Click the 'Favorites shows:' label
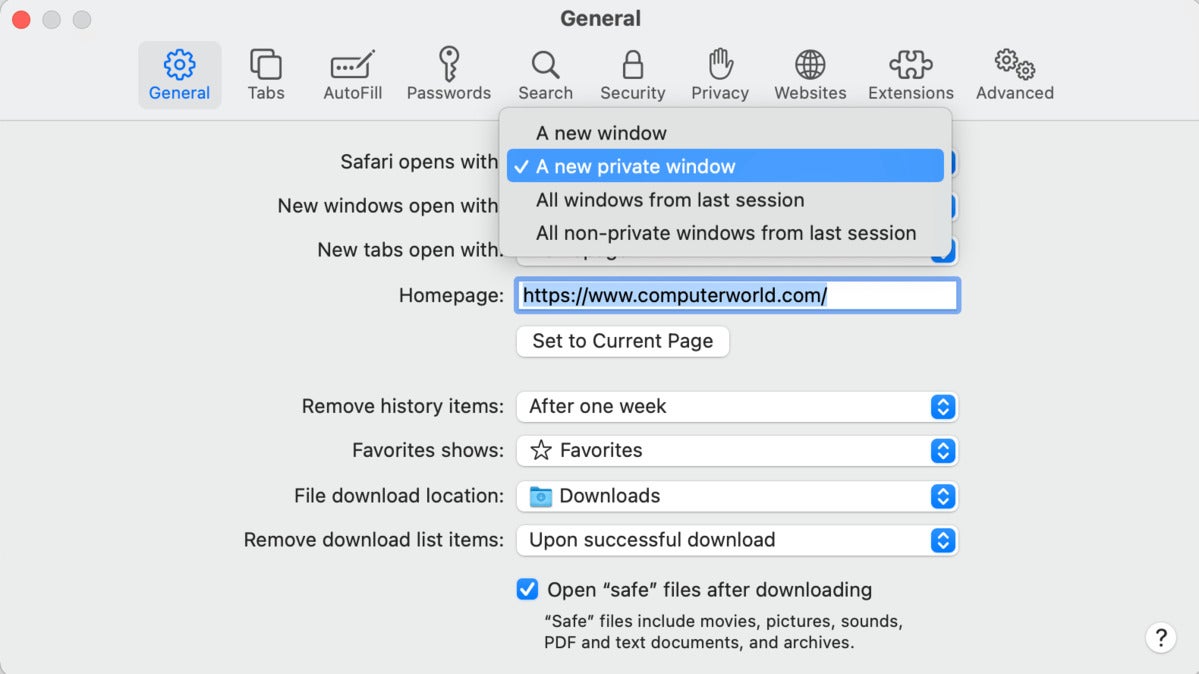 tap(428, 450)
